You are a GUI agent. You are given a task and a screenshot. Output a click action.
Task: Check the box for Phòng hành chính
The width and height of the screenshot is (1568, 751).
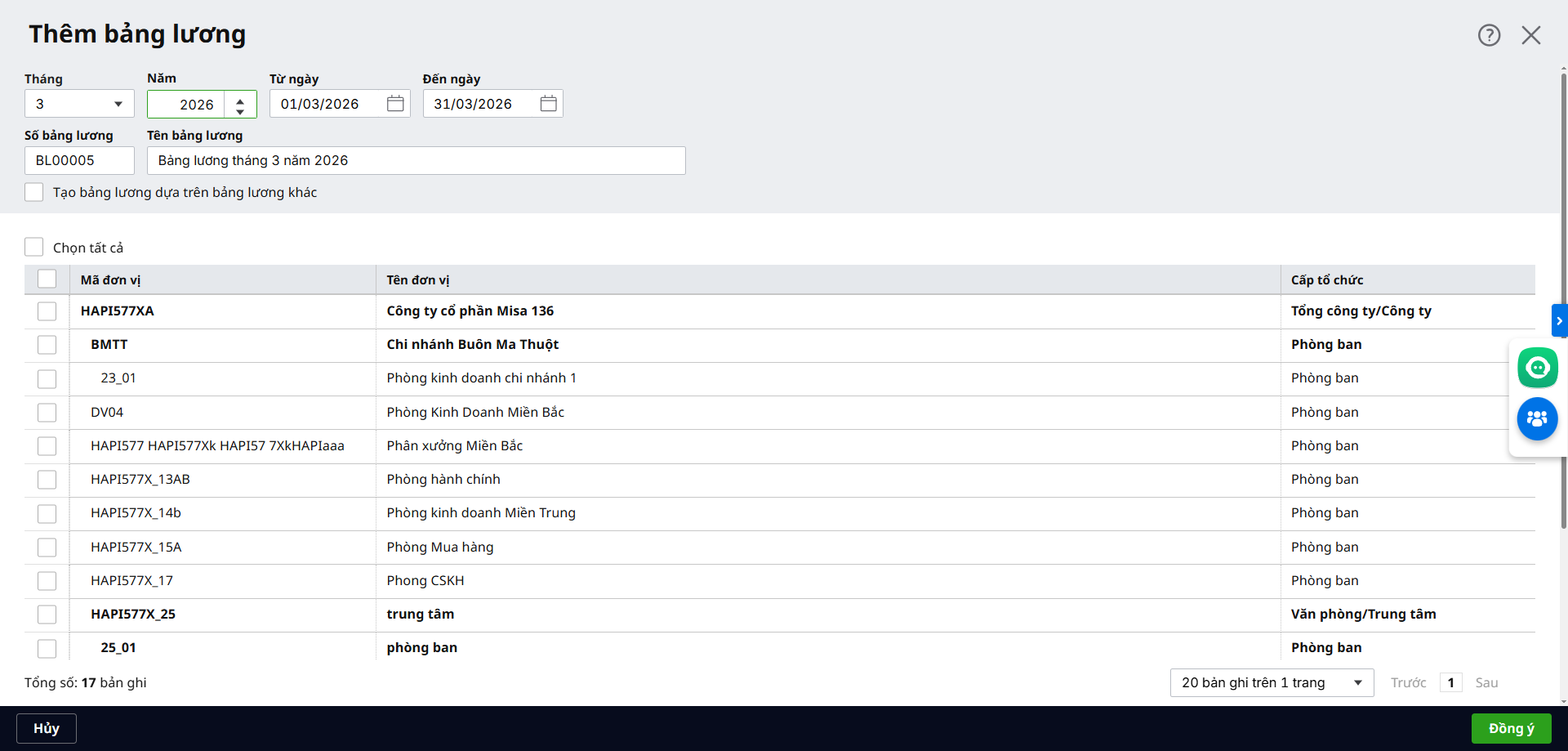point(47,480)
